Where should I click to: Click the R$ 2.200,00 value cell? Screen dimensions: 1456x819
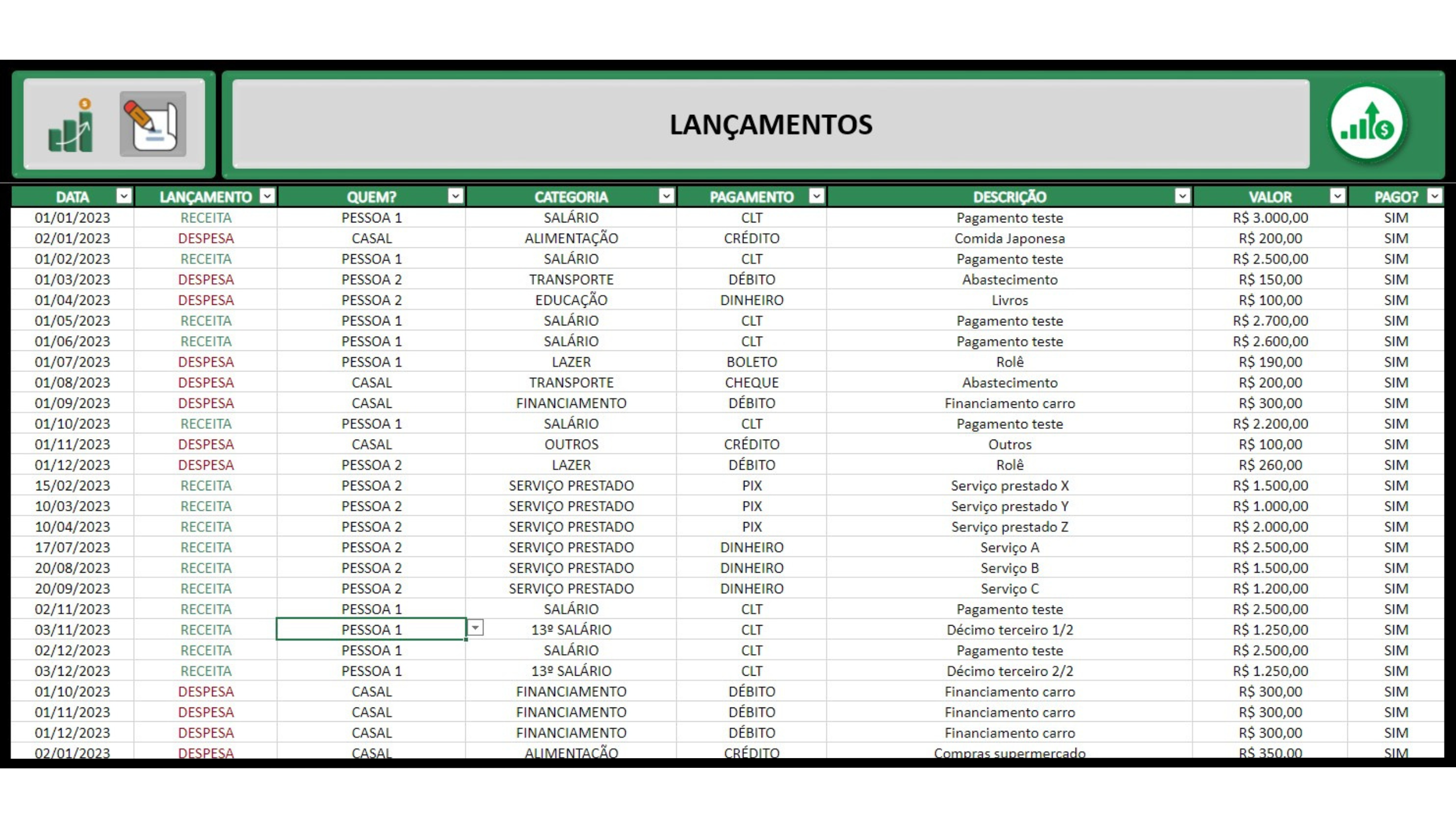1270,424
